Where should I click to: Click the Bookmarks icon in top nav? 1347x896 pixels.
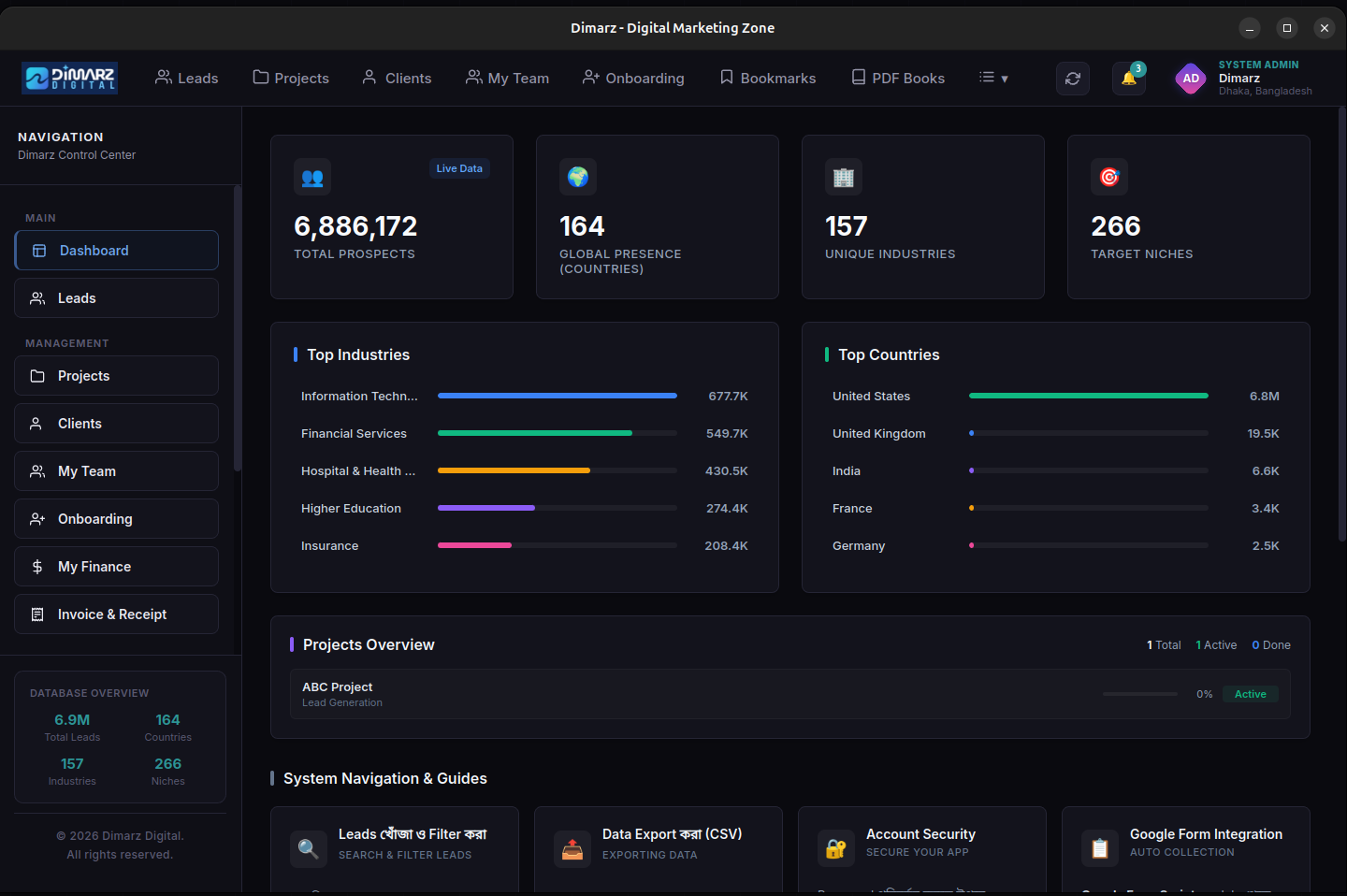[x=727, y=77]
